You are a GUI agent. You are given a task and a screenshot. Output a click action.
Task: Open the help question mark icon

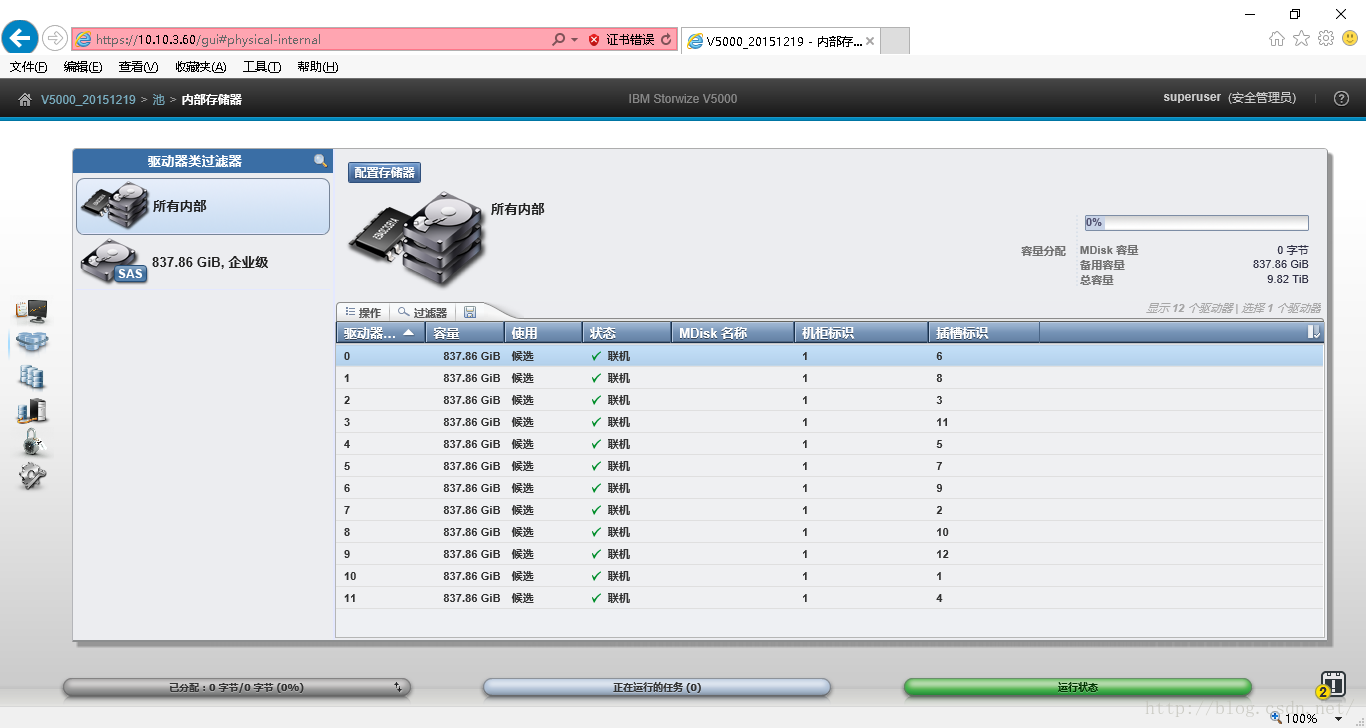pos(1342,98)
